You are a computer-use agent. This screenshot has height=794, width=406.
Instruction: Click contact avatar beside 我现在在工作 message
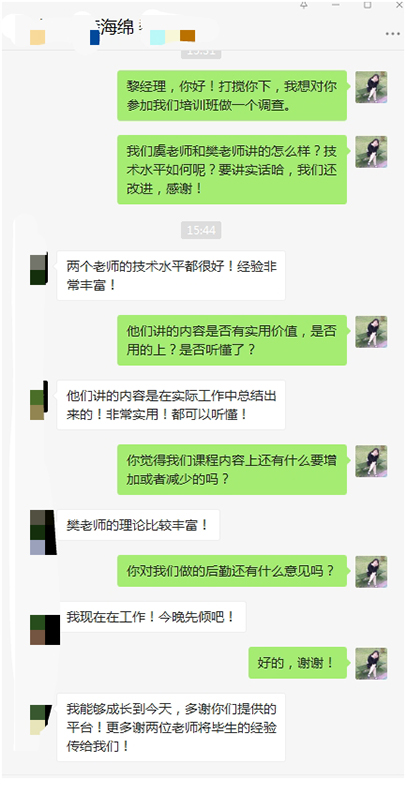point(45,629)
